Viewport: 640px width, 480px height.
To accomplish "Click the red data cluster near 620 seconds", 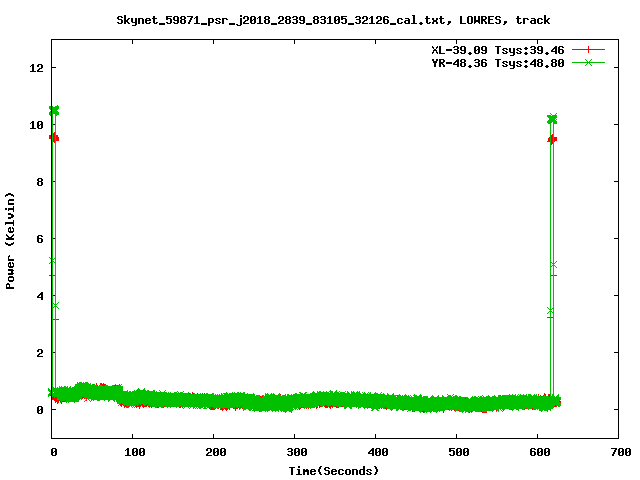I will click(552, 140).
